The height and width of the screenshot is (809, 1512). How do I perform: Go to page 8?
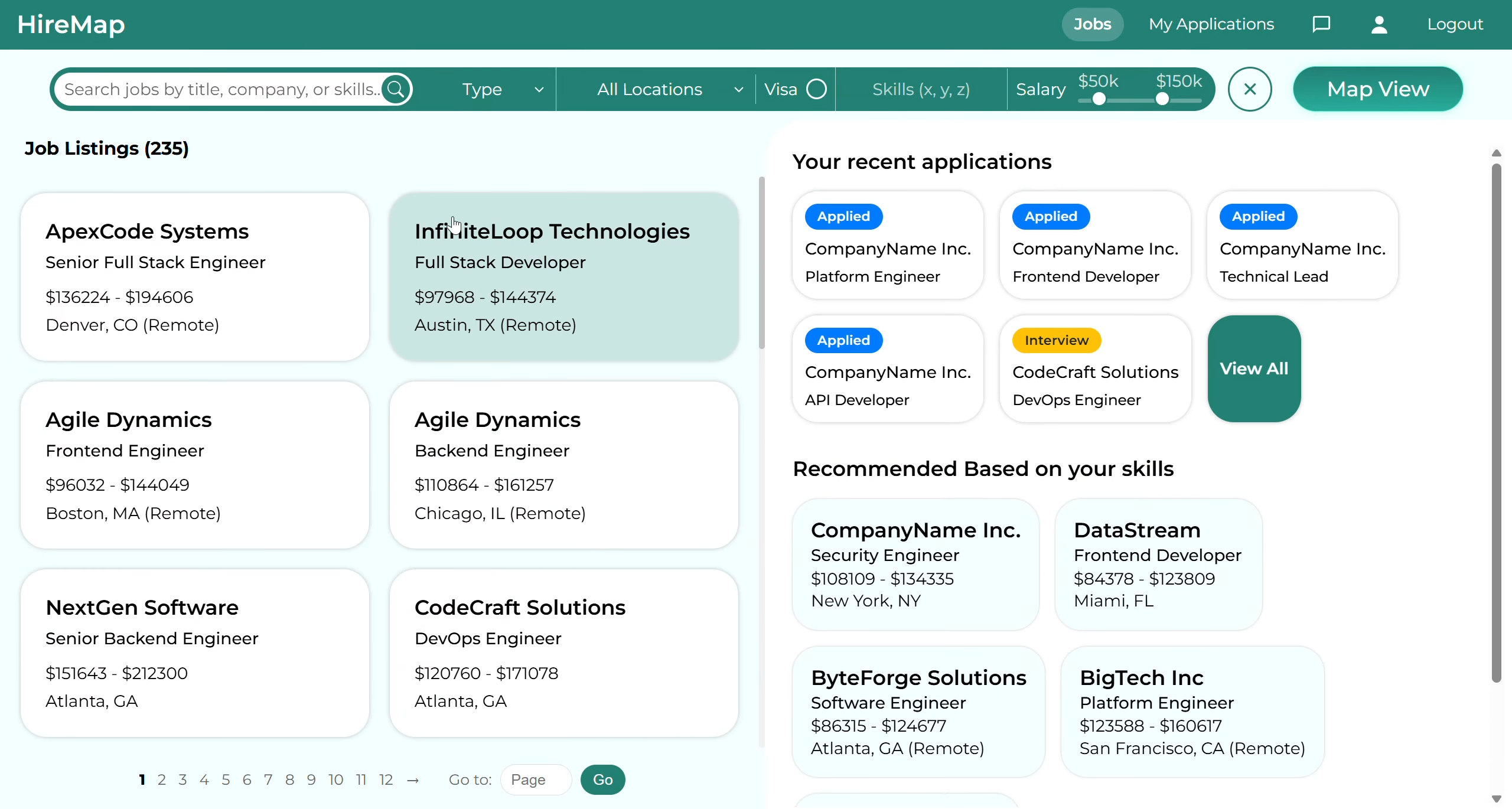tap(289, 780)
